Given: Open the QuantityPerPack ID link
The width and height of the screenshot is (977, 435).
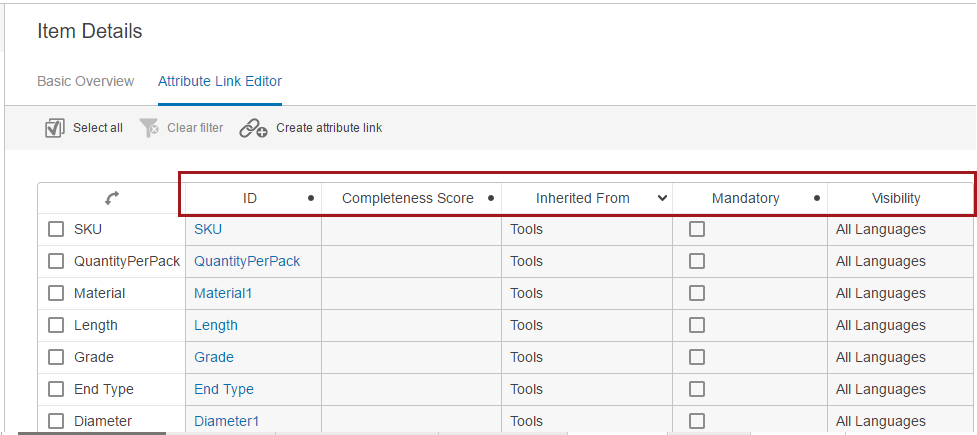Looking at the screenshot, I should click(247, 261).
